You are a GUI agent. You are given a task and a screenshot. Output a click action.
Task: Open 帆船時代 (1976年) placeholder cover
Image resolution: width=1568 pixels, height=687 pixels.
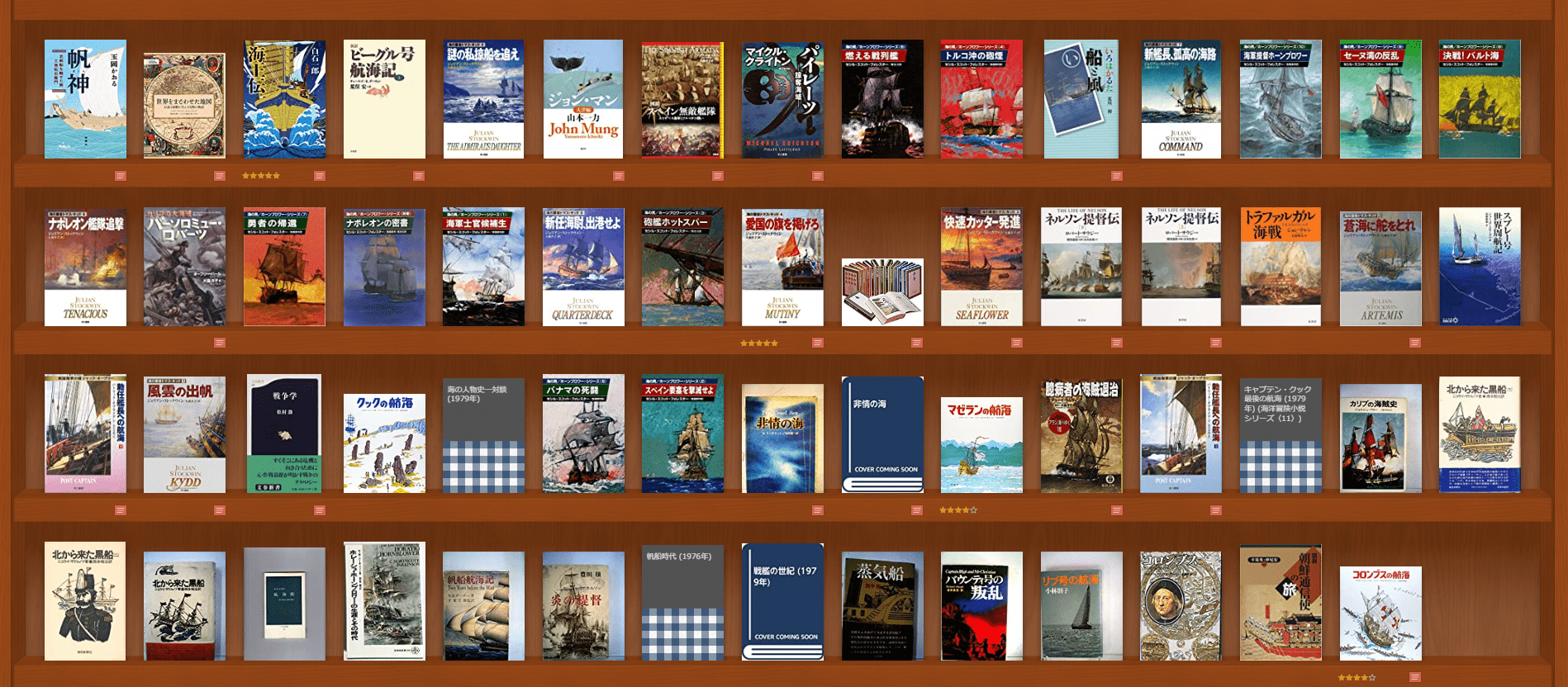coord(682,602)
